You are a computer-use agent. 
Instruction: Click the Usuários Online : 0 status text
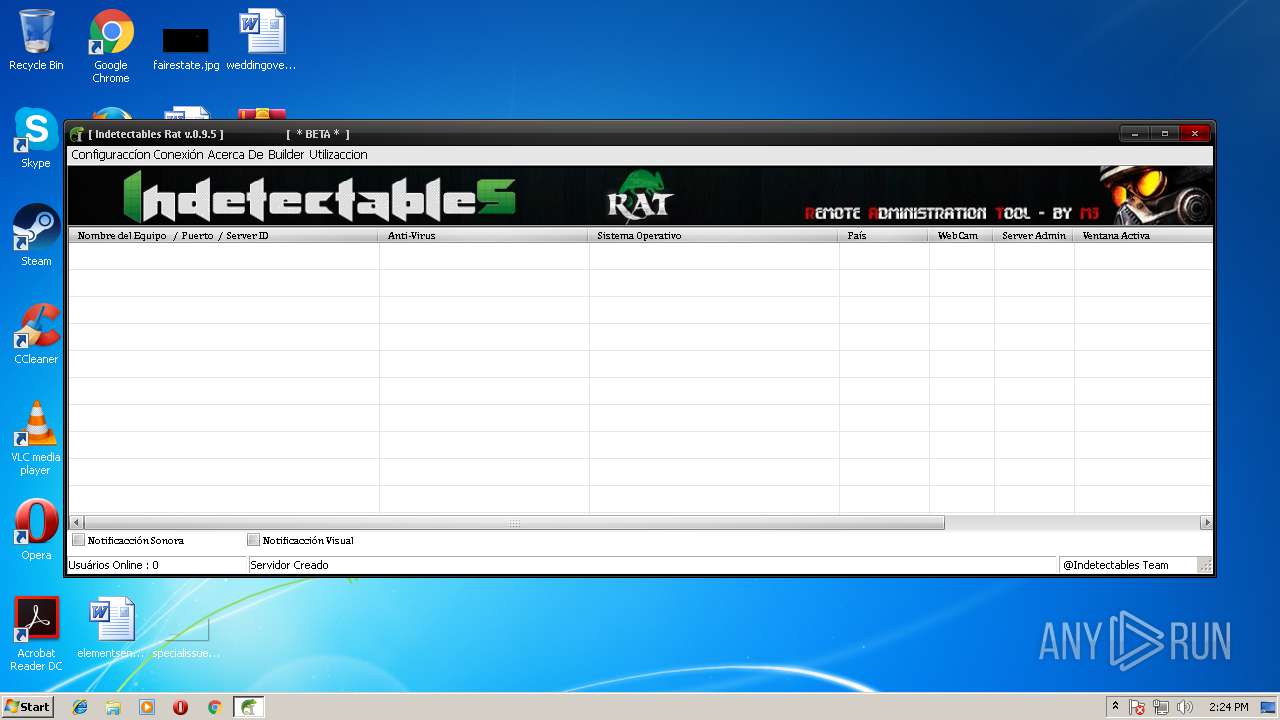(113, 565)
